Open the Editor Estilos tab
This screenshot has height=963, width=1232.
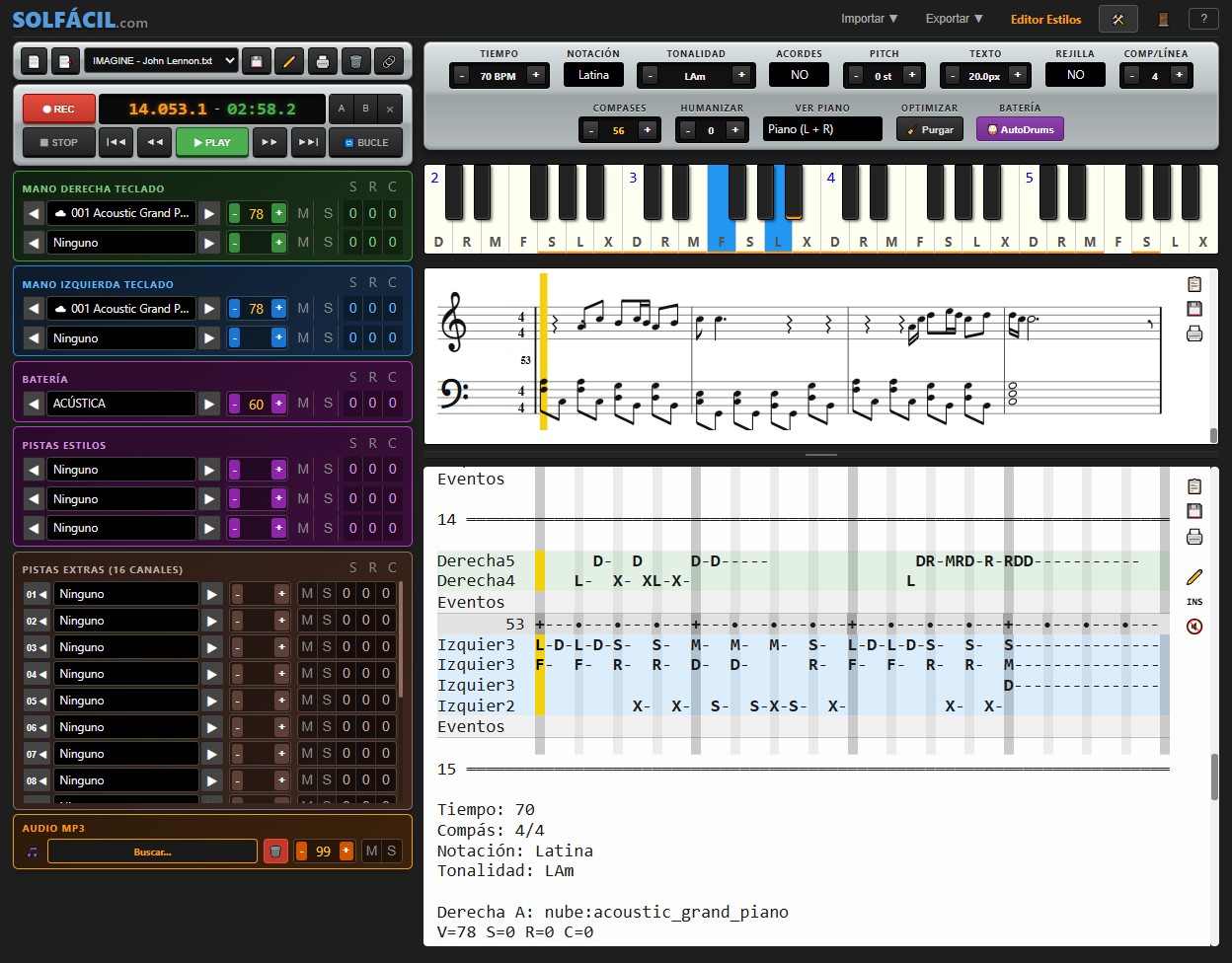pos(1045,19)
